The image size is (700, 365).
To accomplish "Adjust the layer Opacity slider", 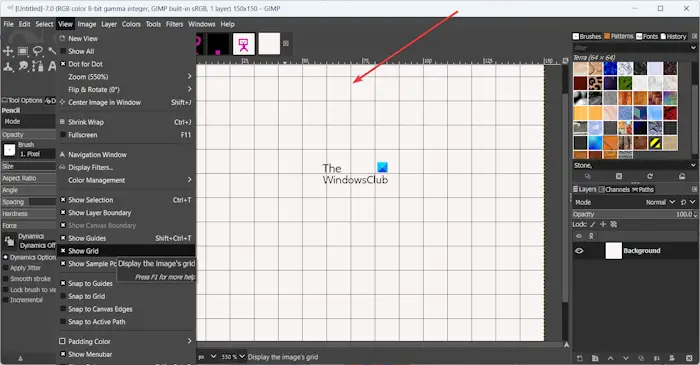I will (634, 214).
